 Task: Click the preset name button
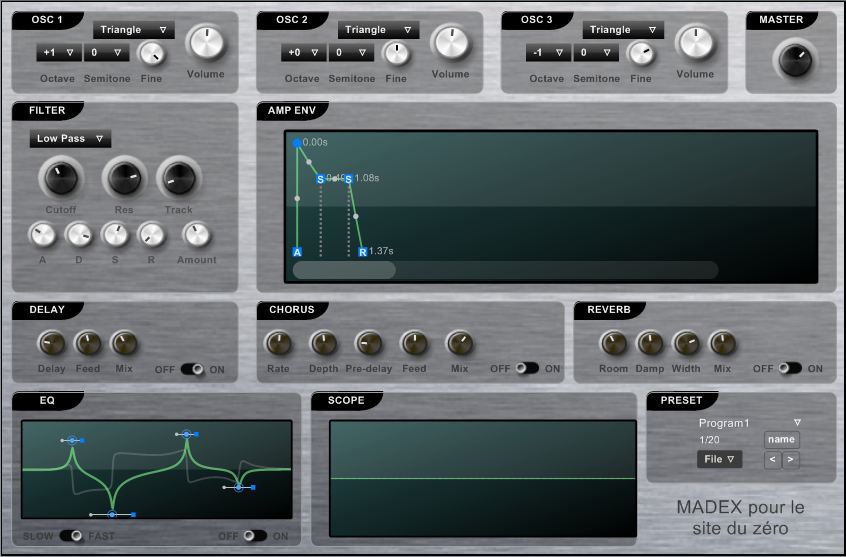(x=781, y=439)
